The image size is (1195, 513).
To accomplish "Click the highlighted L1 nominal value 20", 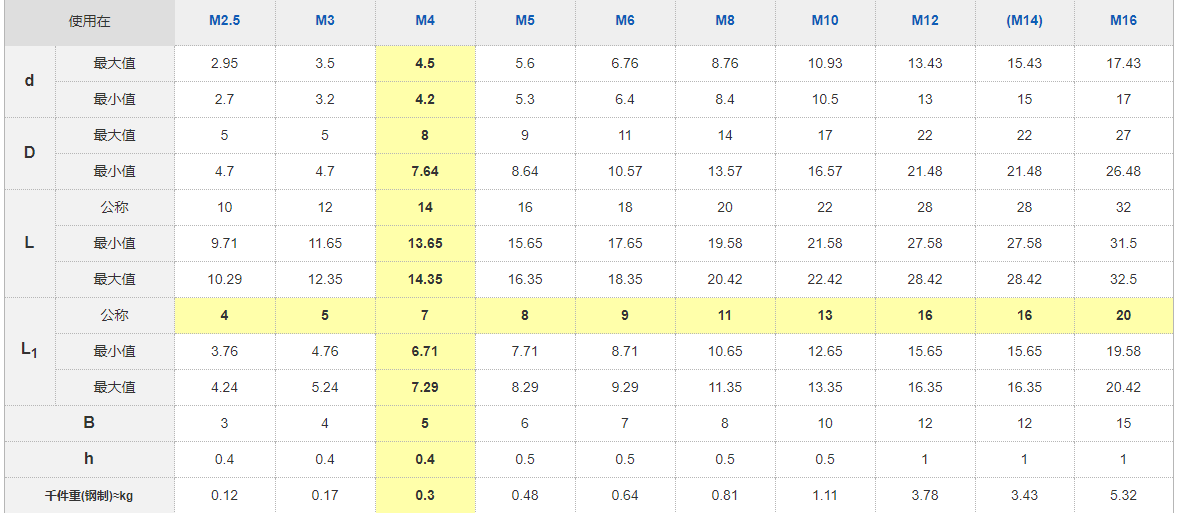I will (x=1124, y=315).
